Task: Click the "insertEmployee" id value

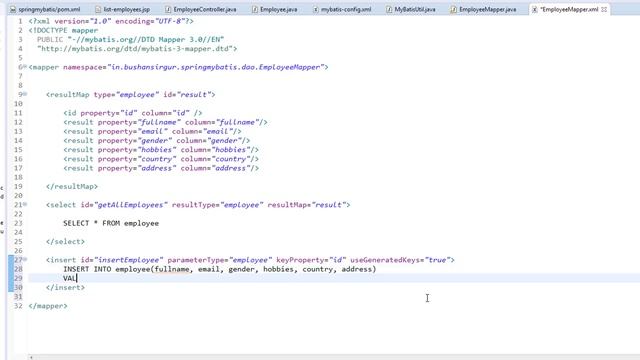Action: click(129, 260)
